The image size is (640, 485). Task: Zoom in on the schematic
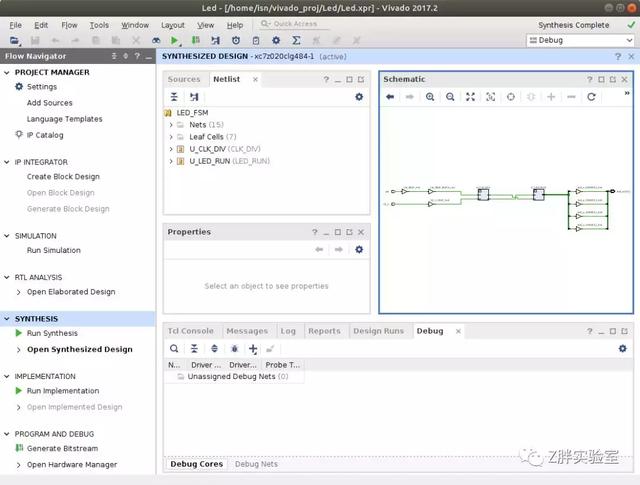click(x=430, y=97)
